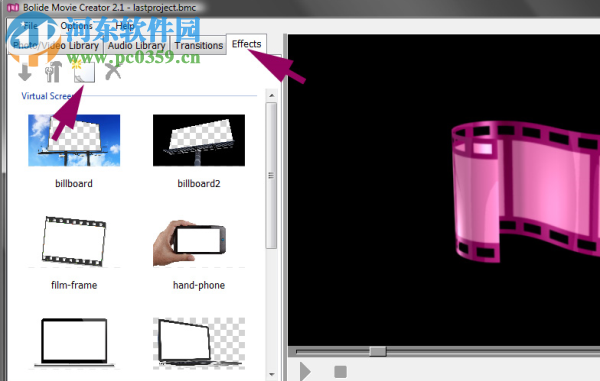Click the Bolide Movie Creator title bar icon
Screen dimensions: 600x381
[x=13, y=7]
